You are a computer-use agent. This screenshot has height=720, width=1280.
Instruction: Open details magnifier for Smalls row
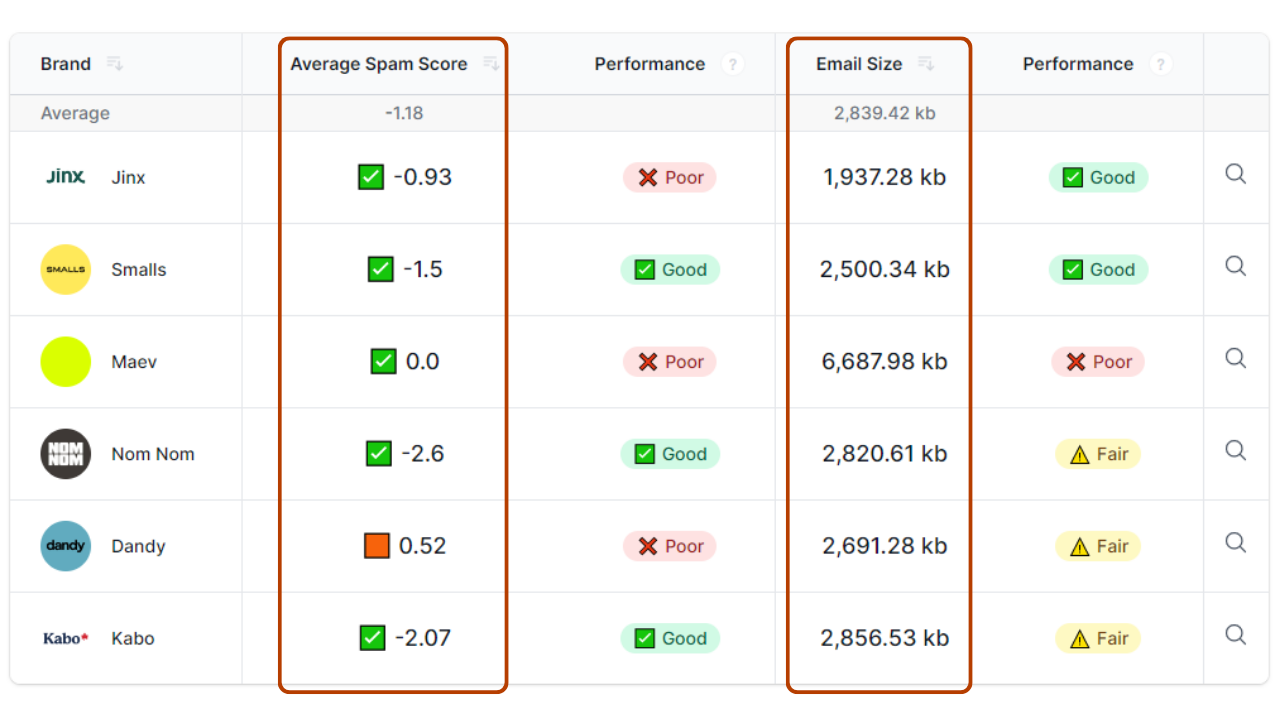1236,266
